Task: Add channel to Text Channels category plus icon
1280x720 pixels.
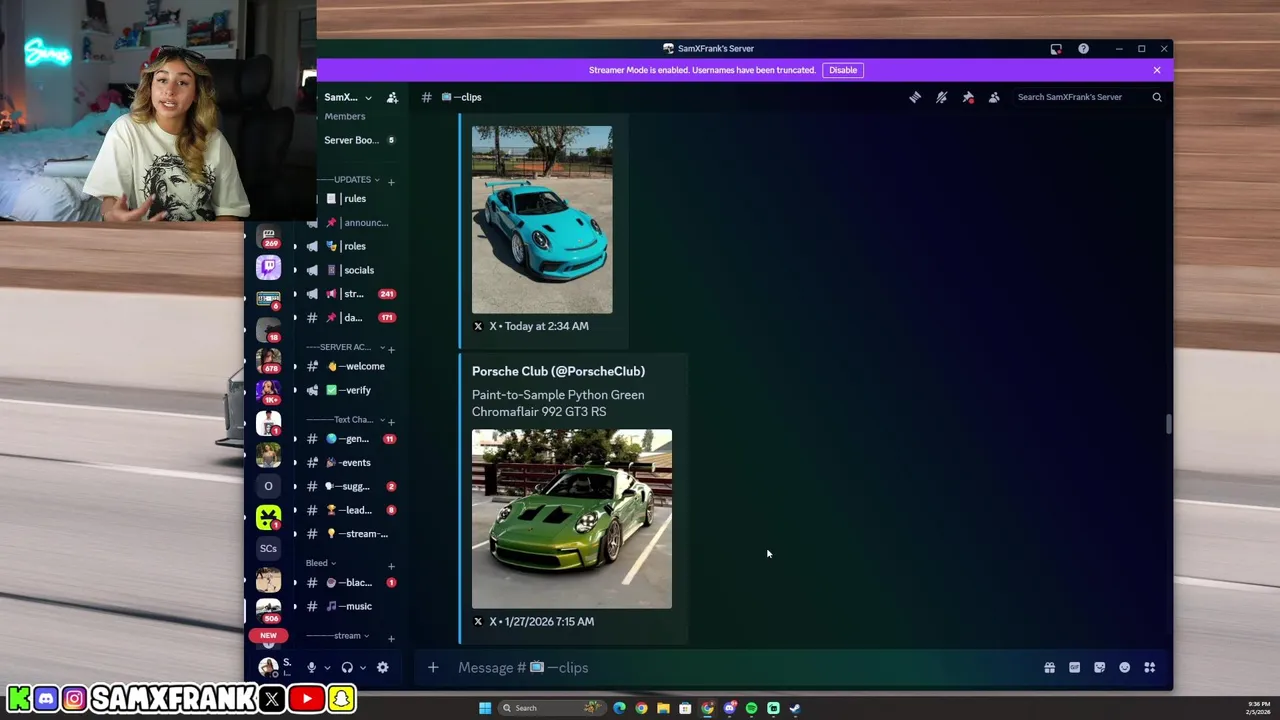Action: point(391,421)
